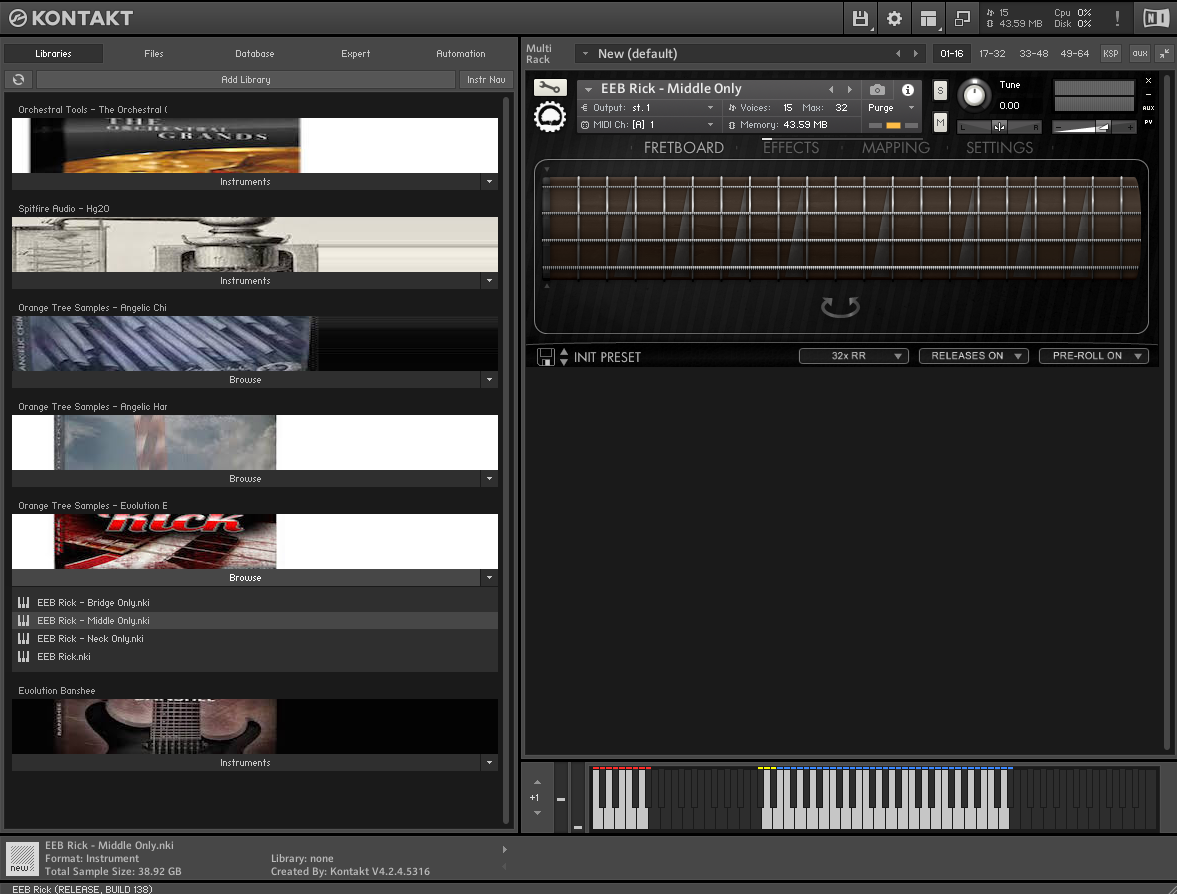The width and height of the screenshot is (1177, 894).
Task: Click Browse button under Angelic Chi
Action: coord(245,380)
